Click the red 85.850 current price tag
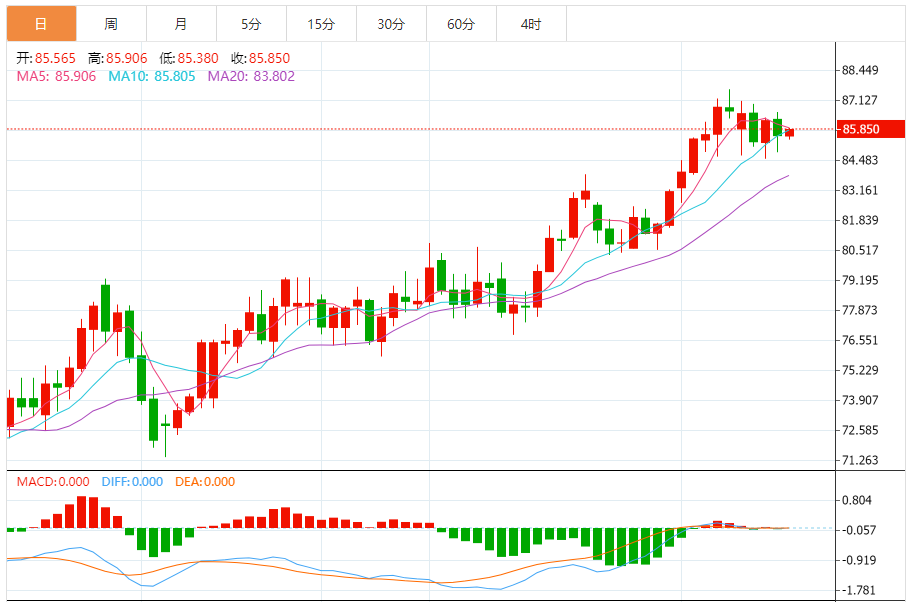 point(861,129)
